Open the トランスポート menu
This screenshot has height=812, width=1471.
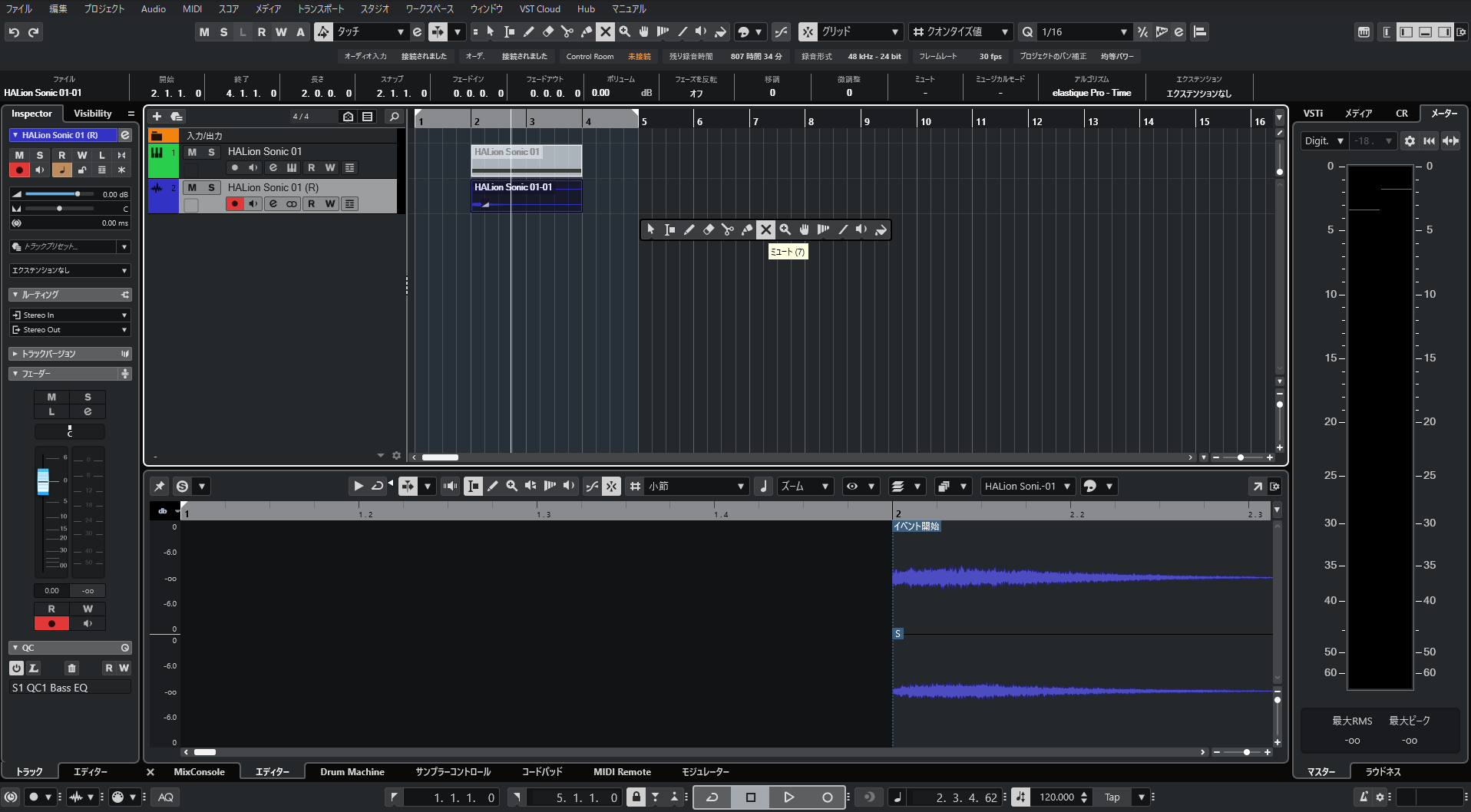tap(321, 9)
